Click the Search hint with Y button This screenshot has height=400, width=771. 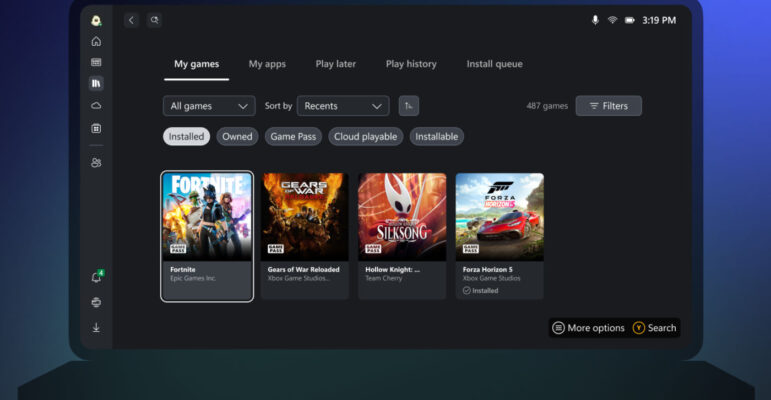pos(654,328)
